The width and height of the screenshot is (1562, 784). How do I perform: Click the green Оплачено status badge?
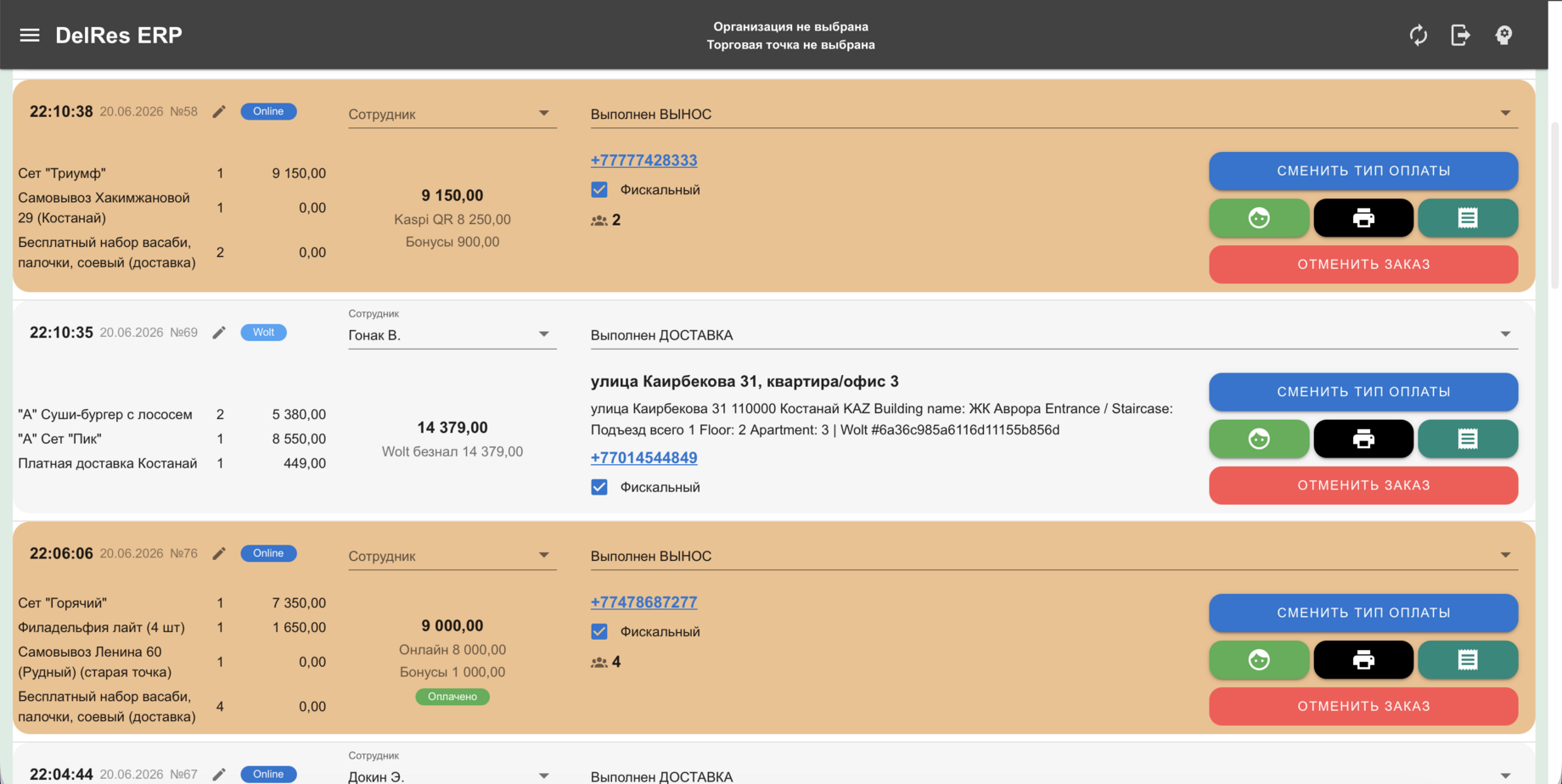click(x=452, y=697)
